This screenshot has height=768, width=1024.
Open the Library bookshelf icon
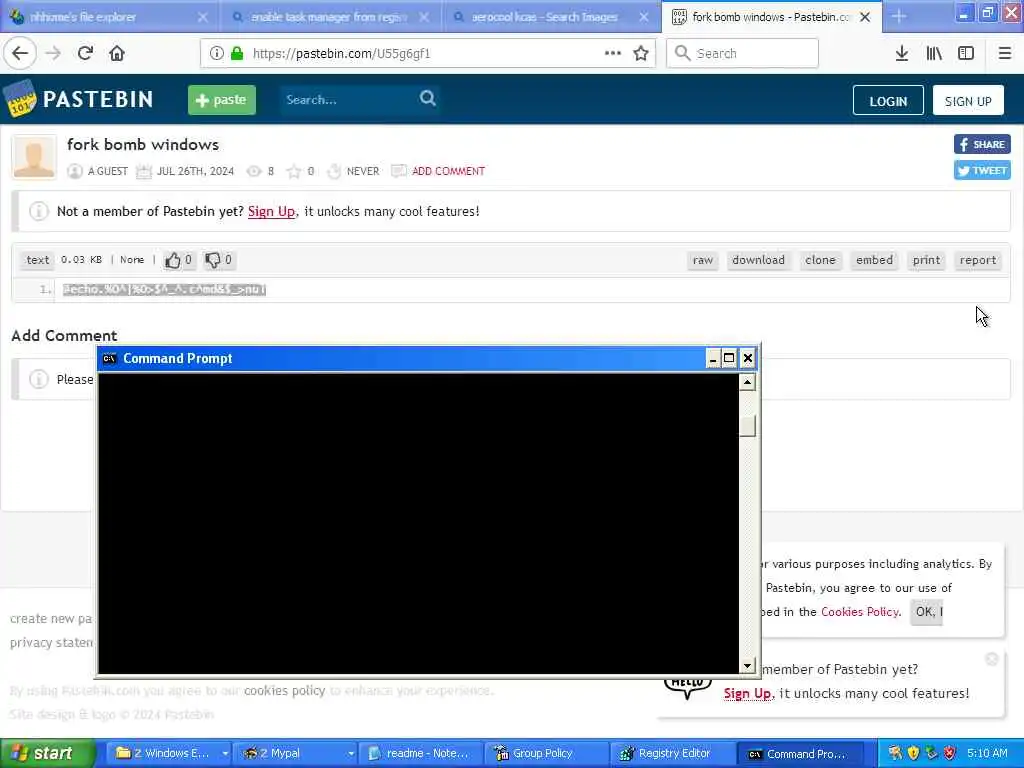(934, 54)
